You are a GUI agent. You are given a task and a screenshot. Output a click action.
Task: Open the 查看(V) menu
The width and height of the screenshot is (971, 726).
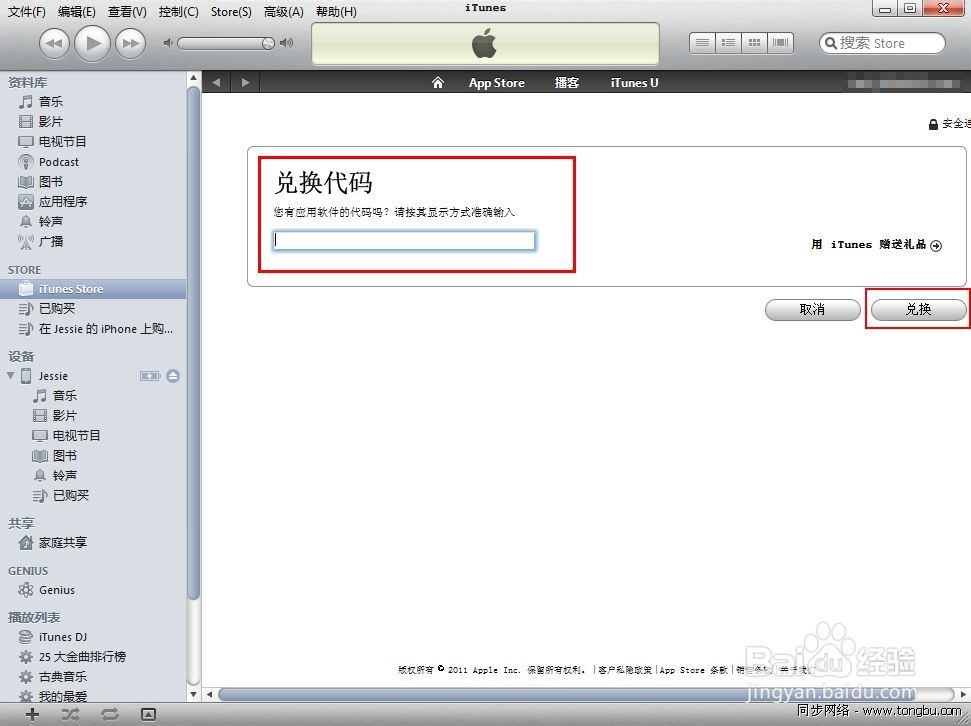(127, 12)
